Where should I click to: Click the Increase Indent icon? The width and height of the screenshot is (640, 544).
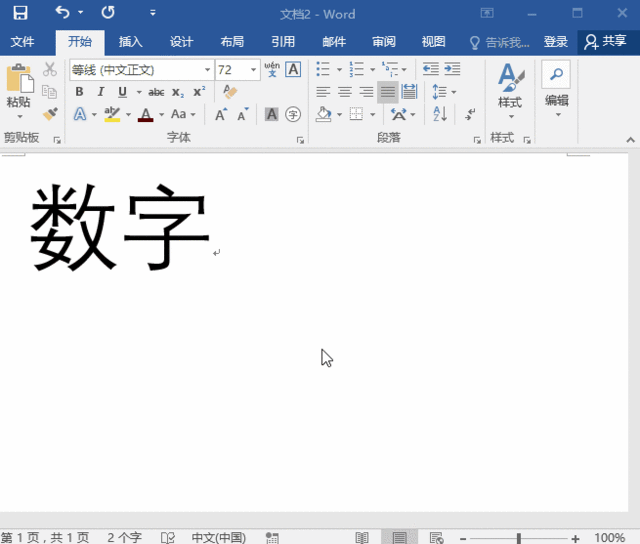click(454, 70)
